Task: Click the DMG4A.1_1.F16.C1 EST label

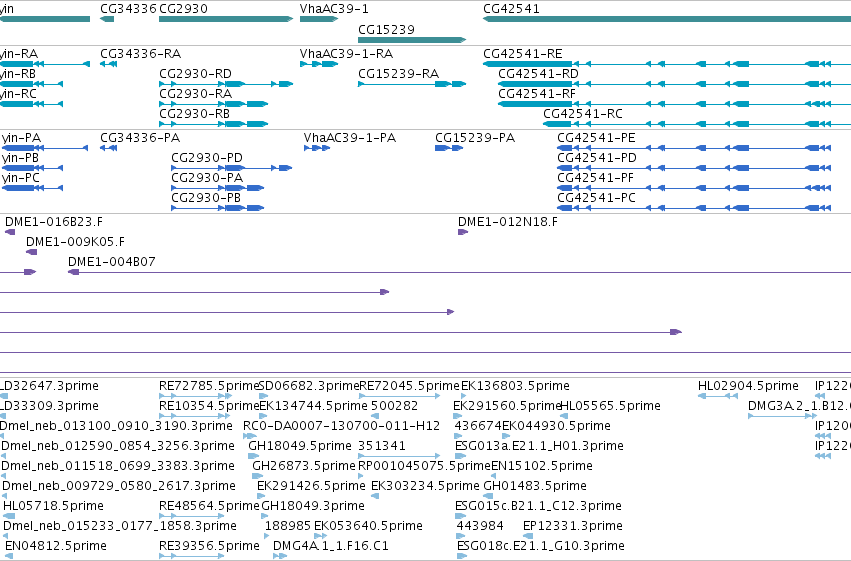Action: click(x=331, y=546)
